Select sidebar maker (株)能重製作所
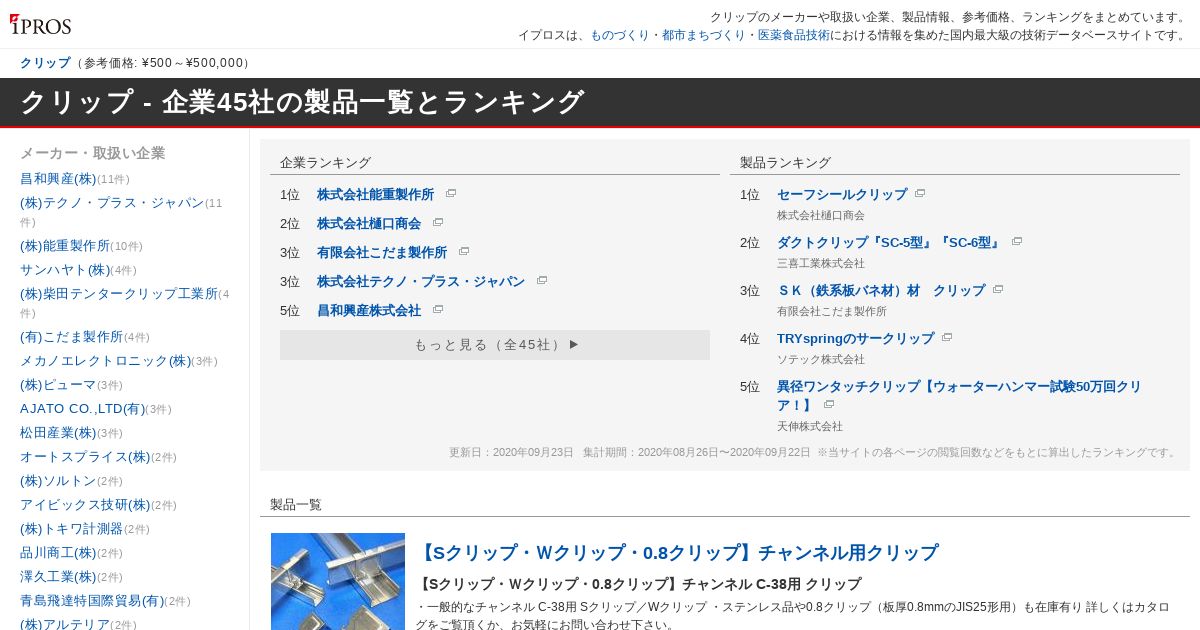The height and width of the screenshot is (630, 1200). coord(65,246)
